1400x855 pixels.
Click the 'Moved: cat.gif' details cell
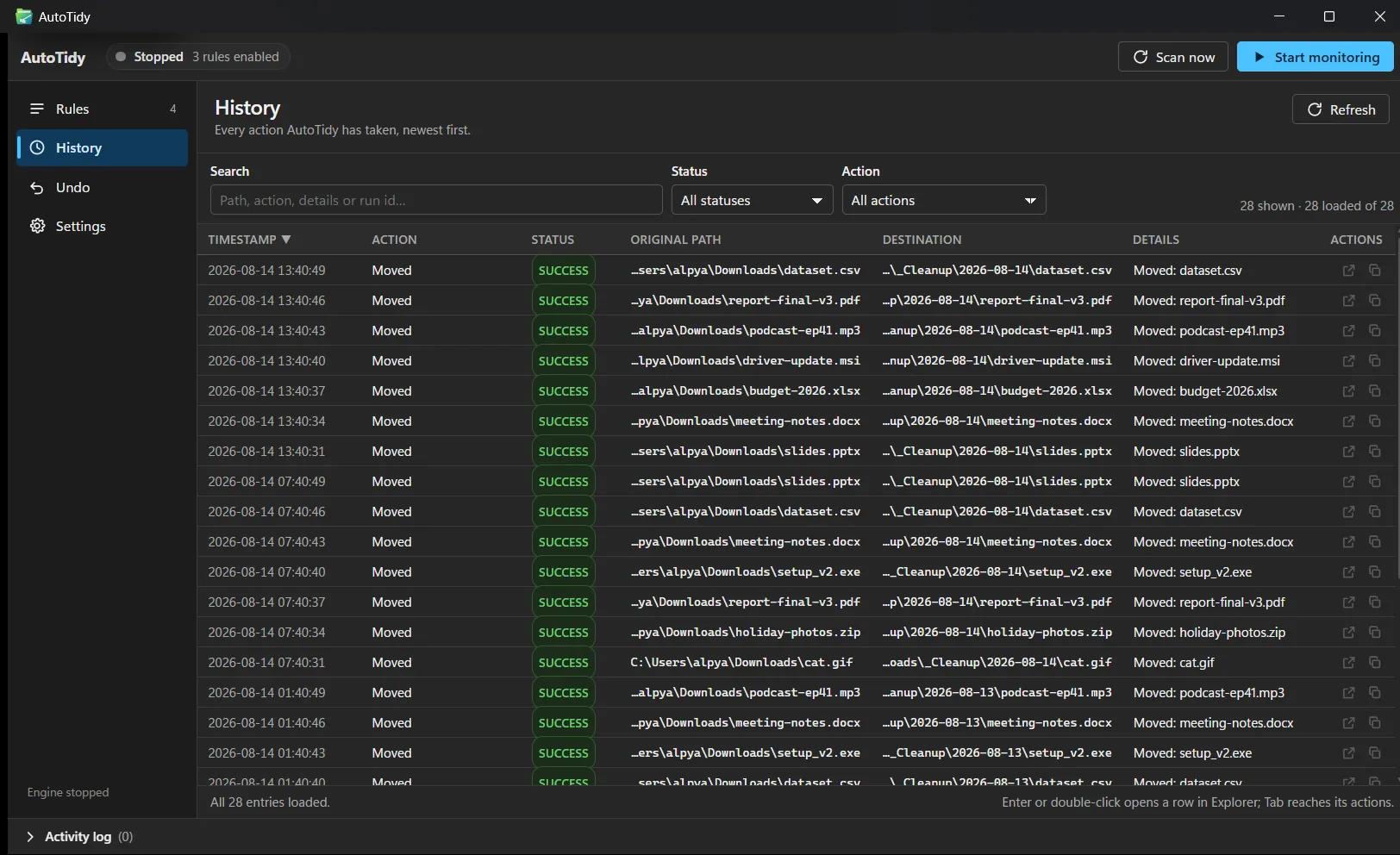(x=1173, y=663)
